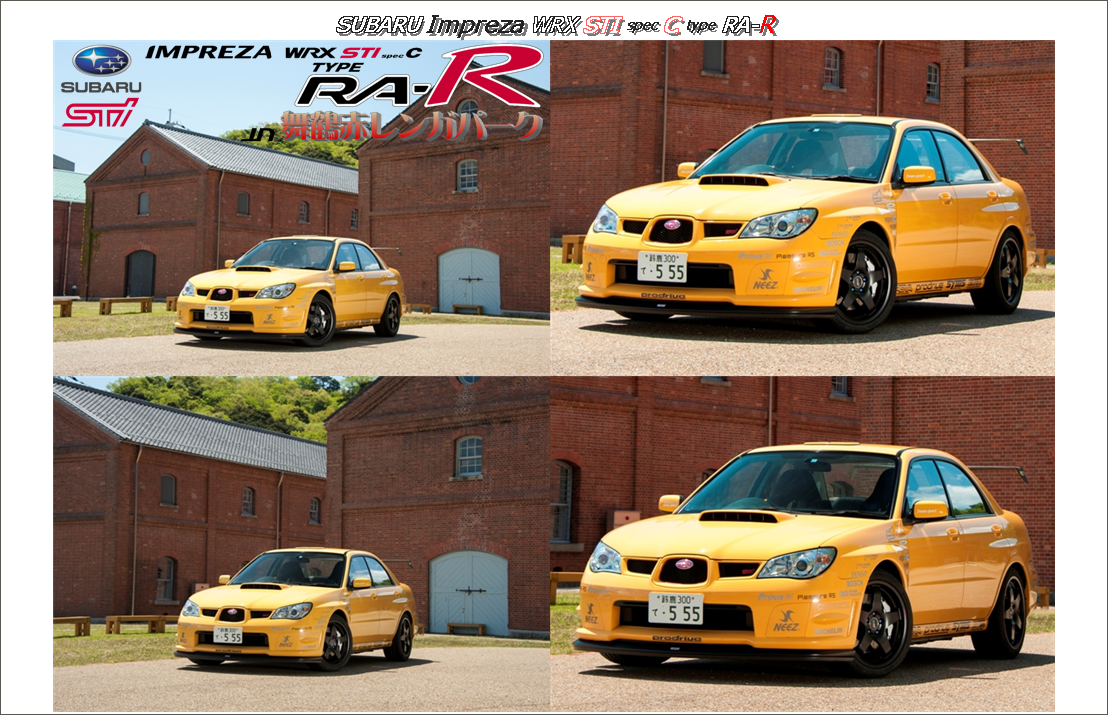Click the large RA-R logo
The width and height of the screenshot is (1108, 715).
point(418,78)
